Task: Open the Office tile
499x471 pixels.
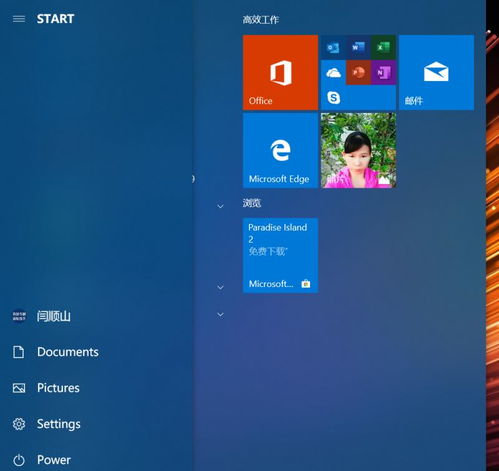Action: click(x=280, y=72)
